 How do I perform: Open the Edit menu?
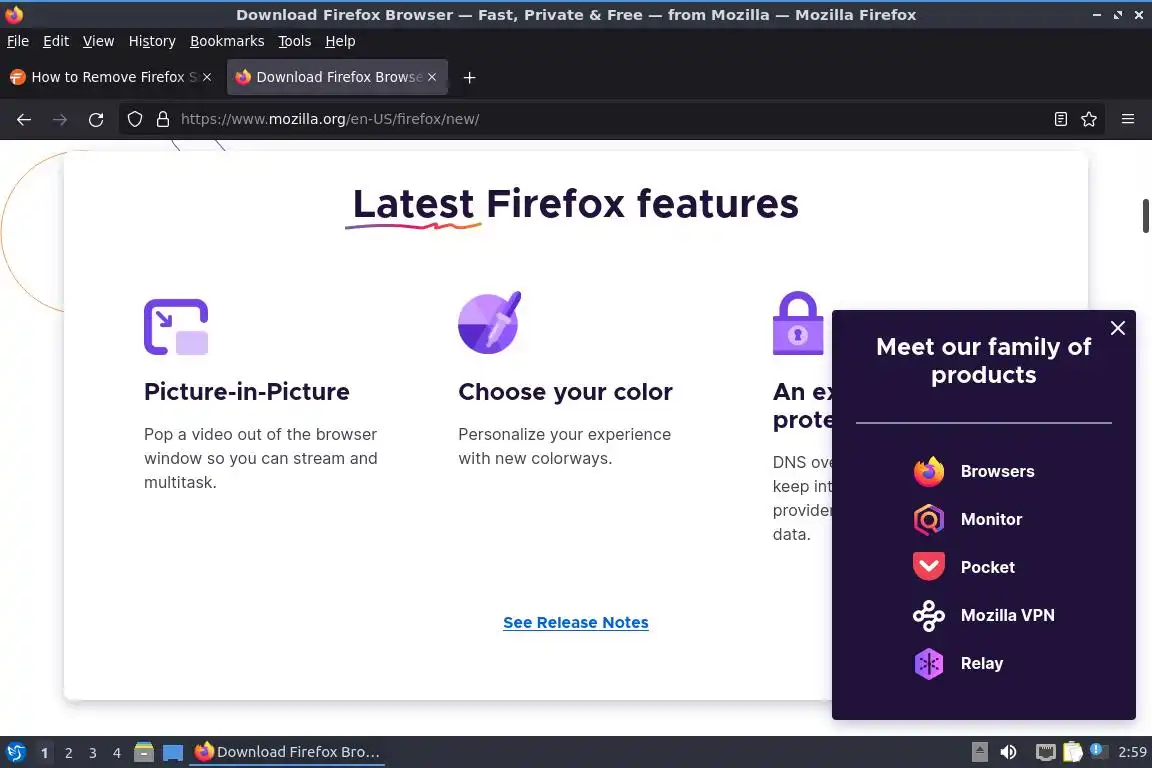pyautogui.click(x=56, y=41)
